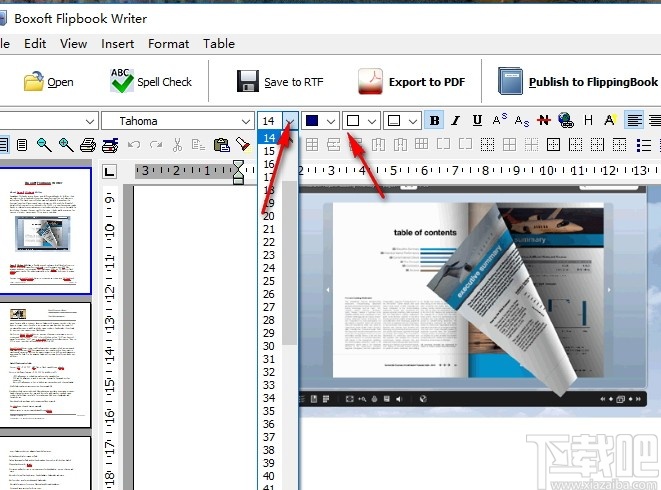Click the insert table row icon
661x490 pixels.
(x=333, y=145)
